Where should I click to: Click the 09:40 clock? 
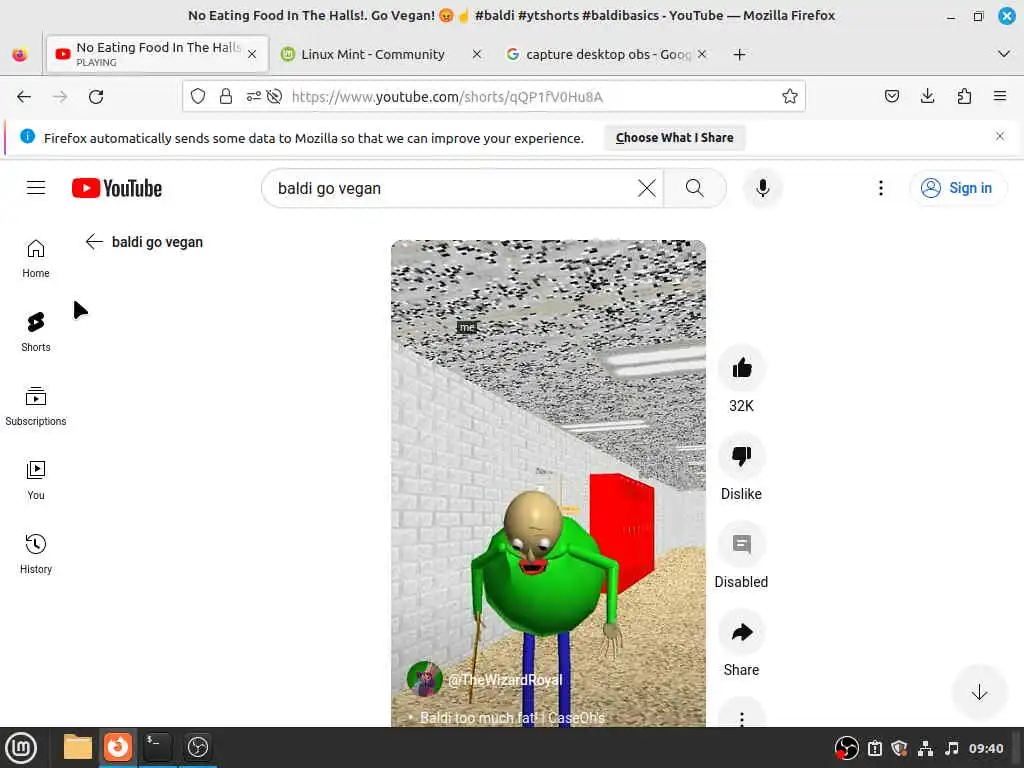(985, 748)
